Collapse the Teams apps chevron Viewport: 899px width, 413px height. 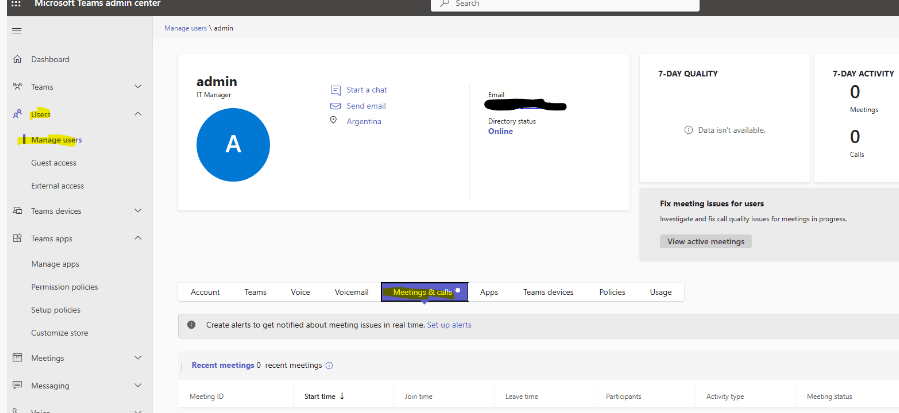coord(138,238)
